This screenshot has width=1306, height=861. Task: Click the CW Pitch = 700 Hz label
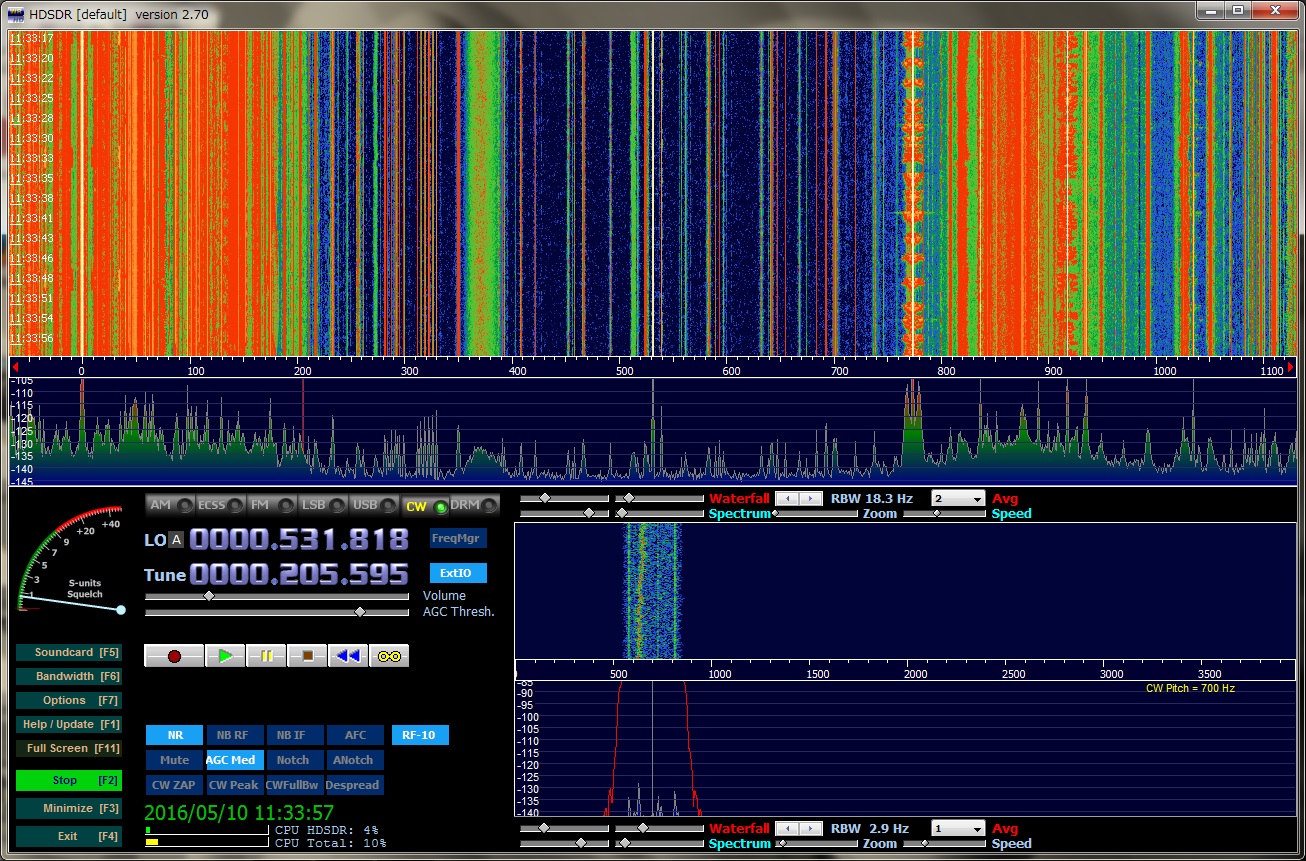pos(1190,688)
